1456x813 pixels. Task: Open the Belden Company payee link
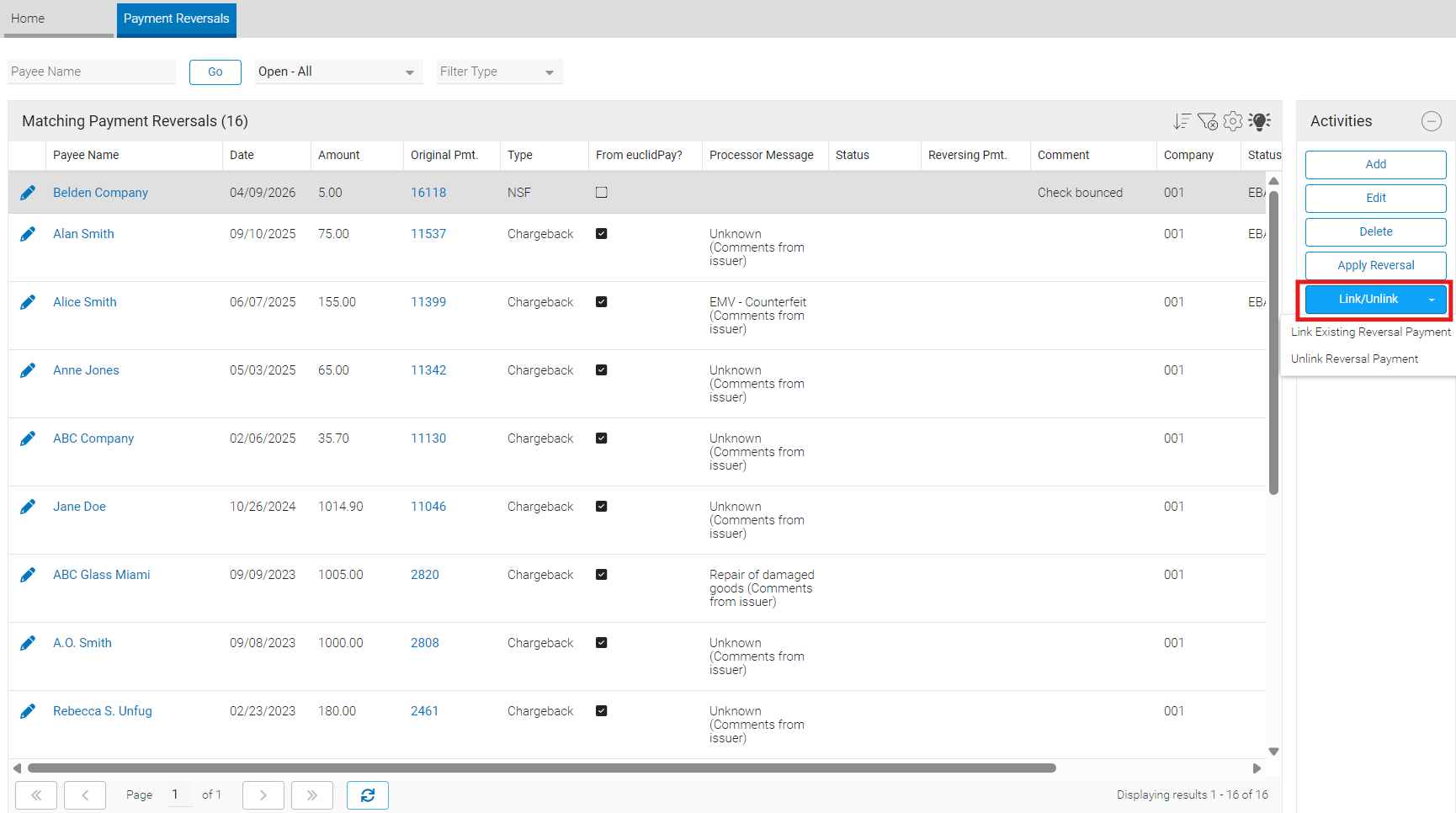(x=100, y=193)
